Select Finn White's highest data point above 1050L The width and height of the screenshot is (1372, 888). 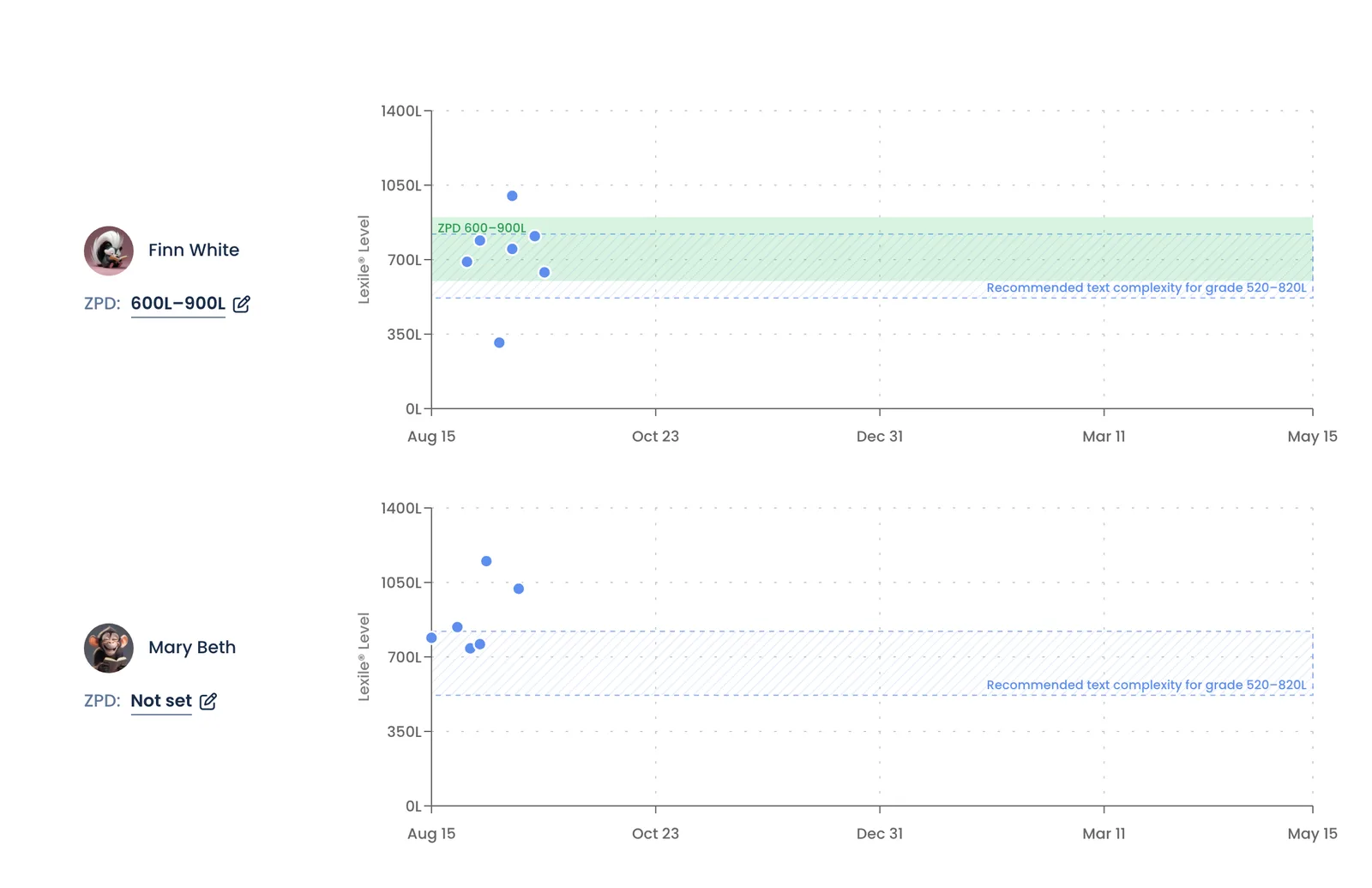[512, 196]
